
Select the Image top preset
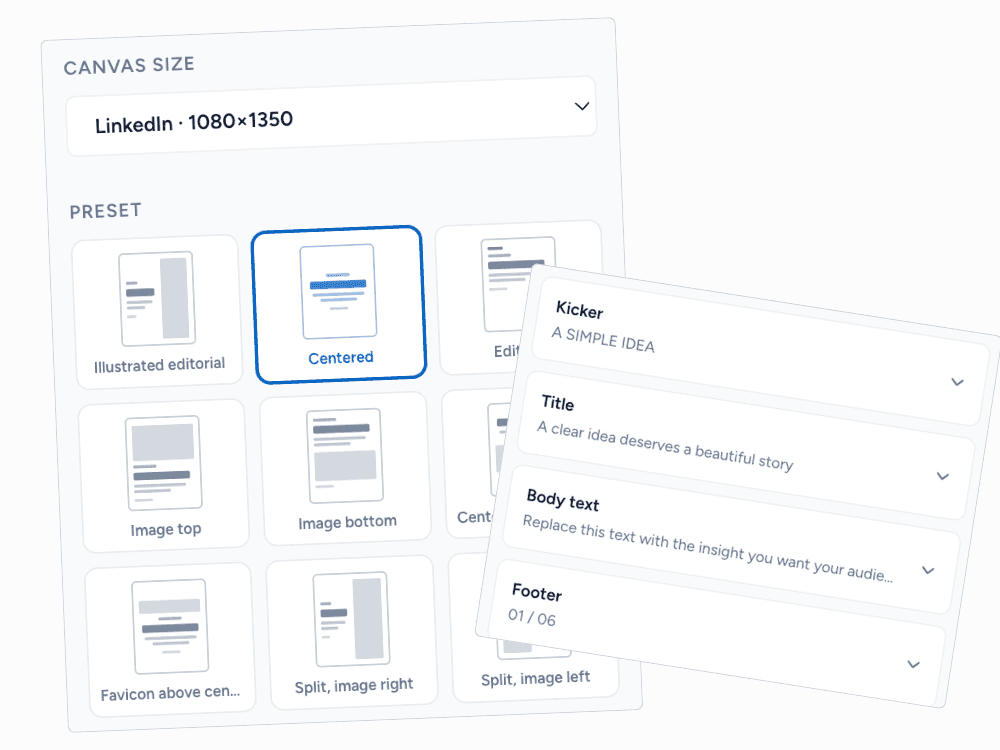click(x=164, y=476)
